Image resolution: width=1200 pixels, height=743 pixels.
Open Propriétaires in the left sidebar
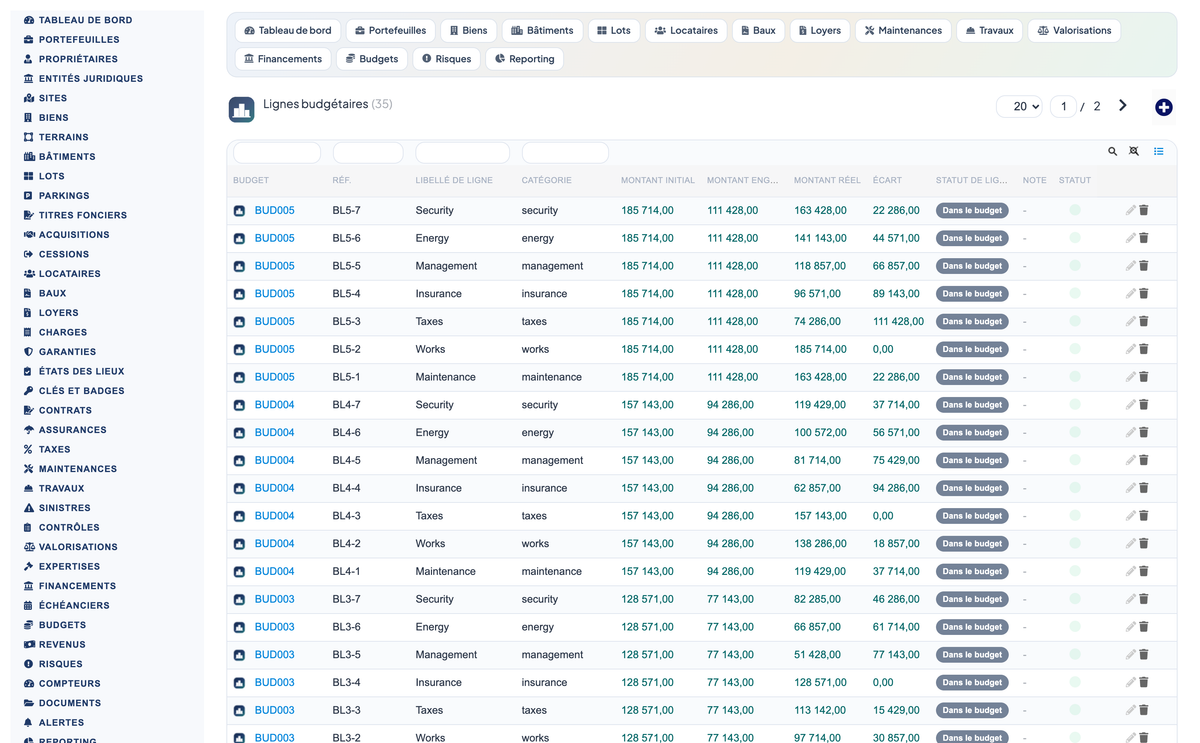[78, 59]
